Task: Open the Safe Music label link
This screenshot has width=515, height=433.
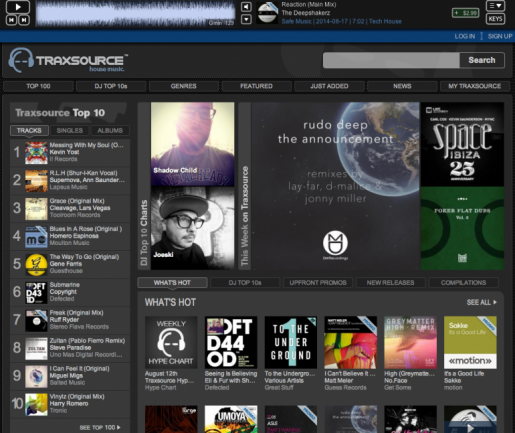Action: point(296,21)
